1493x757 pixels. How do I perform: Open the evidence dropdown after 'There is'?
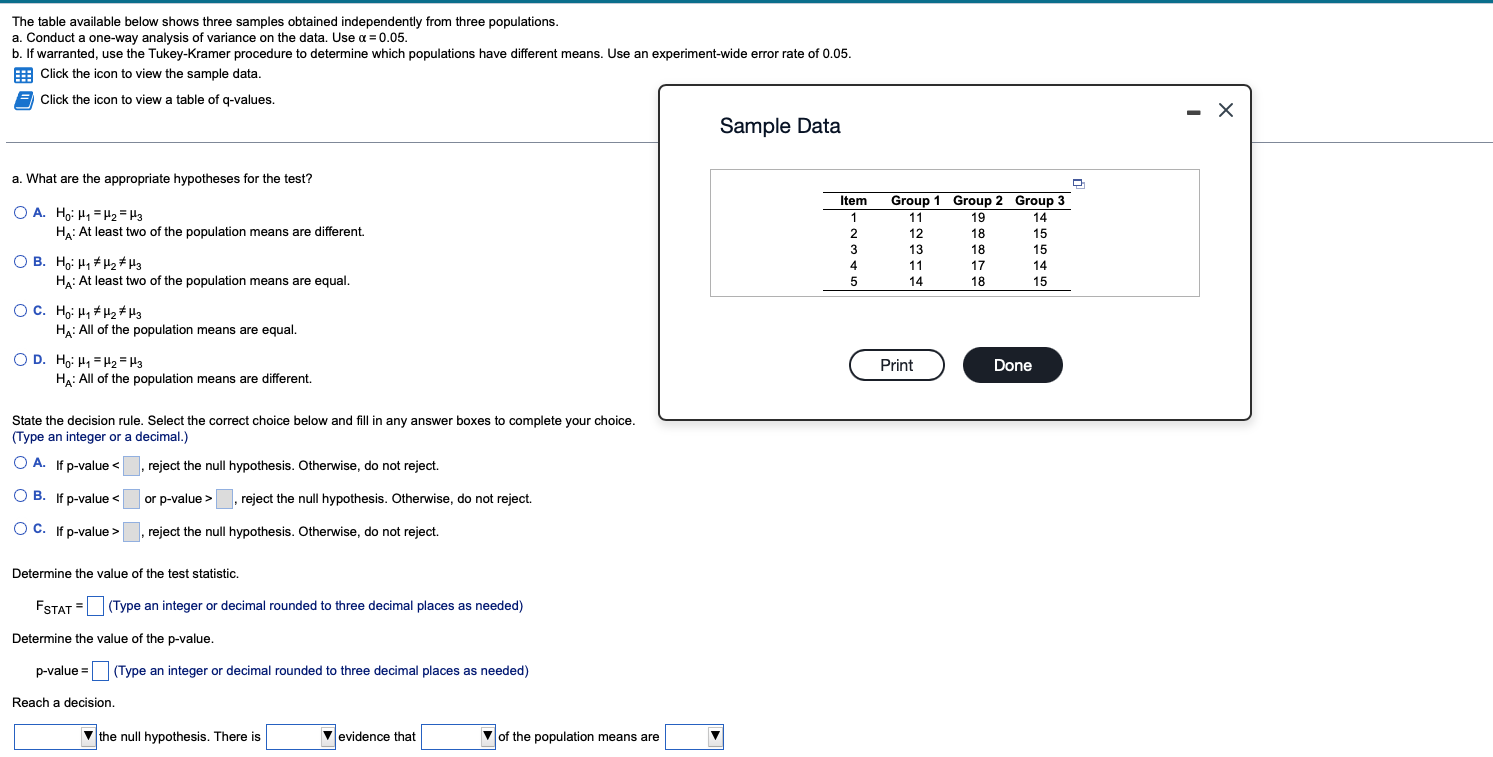tap(300, 736)
